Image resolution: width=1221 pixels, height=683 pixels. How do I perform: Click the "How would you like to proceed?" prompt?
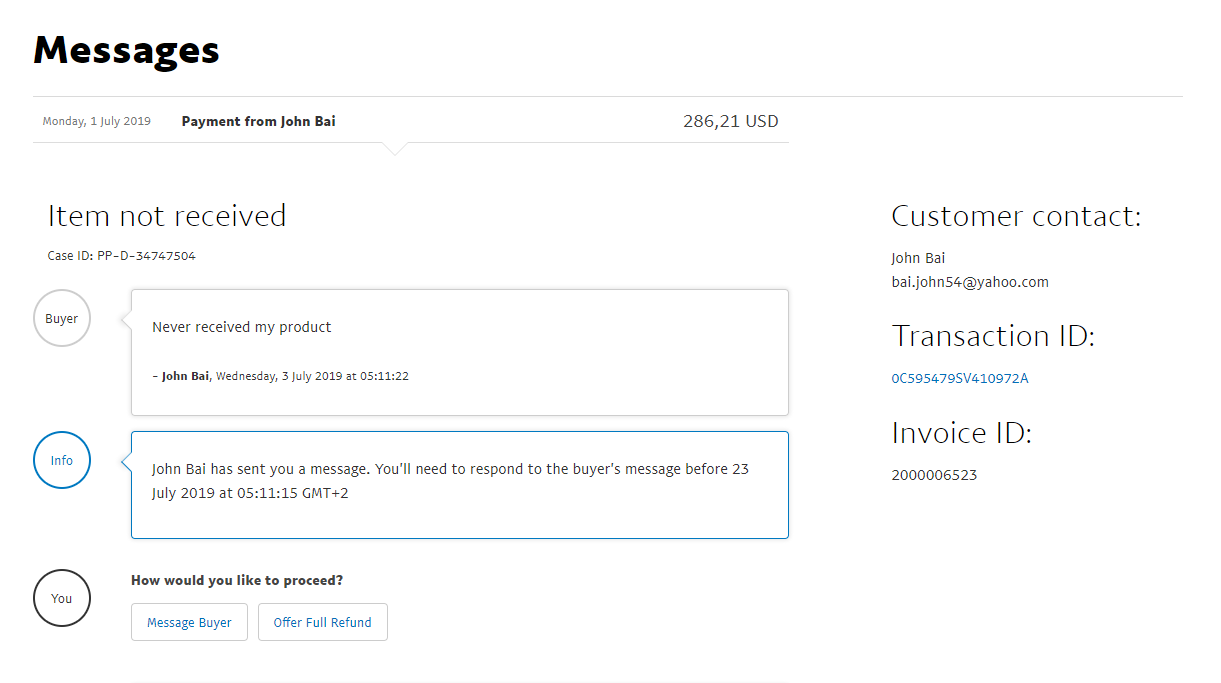click(x=237, y=580)
